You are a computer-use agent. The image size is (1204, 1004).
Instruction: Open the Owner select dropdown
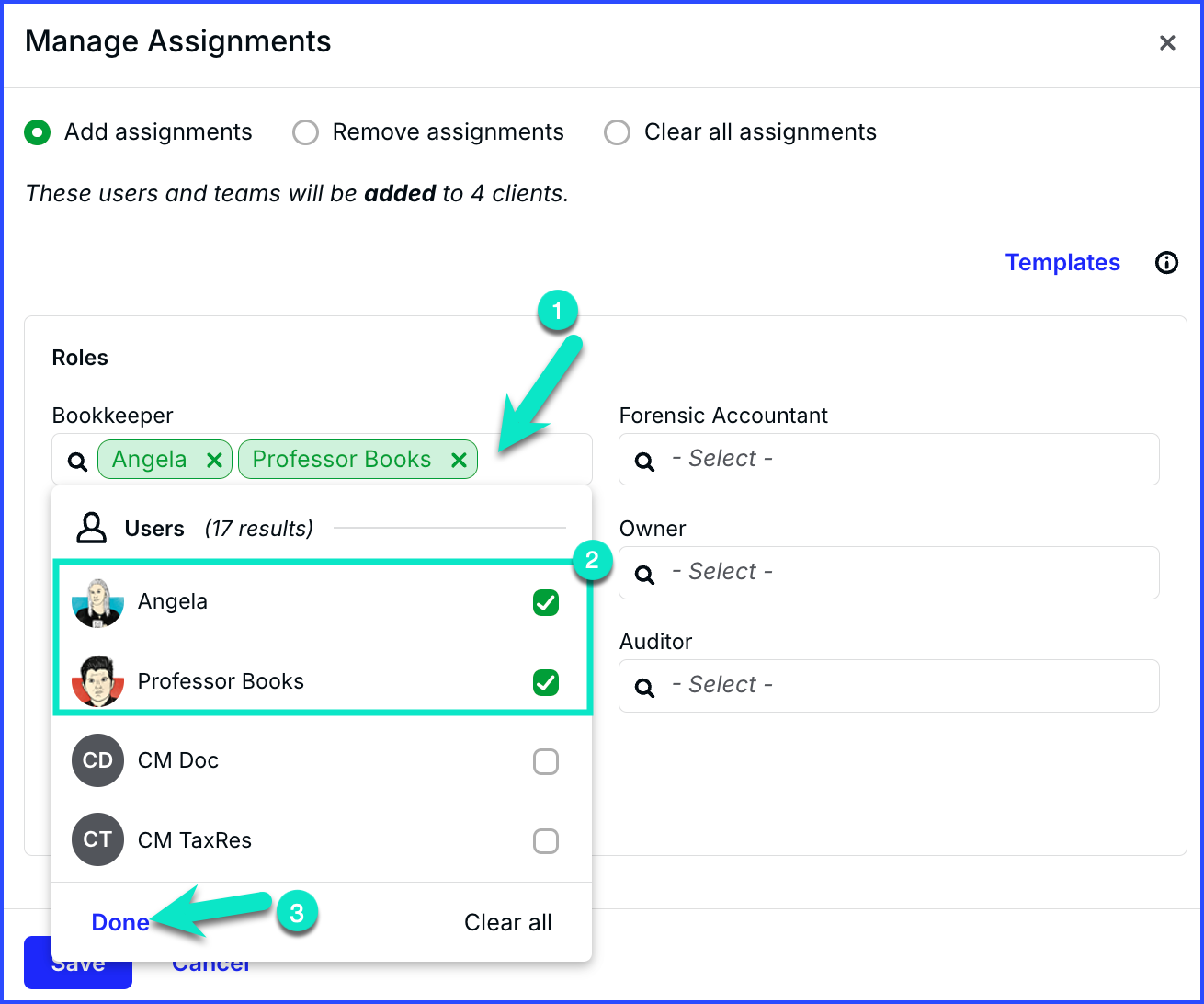click(901, 572)
